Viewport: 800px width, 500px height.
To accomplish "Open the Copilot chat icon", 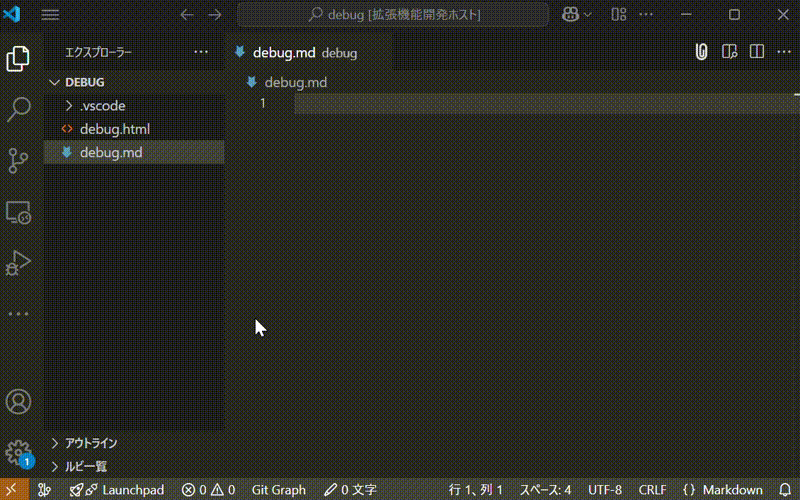I will (570, 15).
